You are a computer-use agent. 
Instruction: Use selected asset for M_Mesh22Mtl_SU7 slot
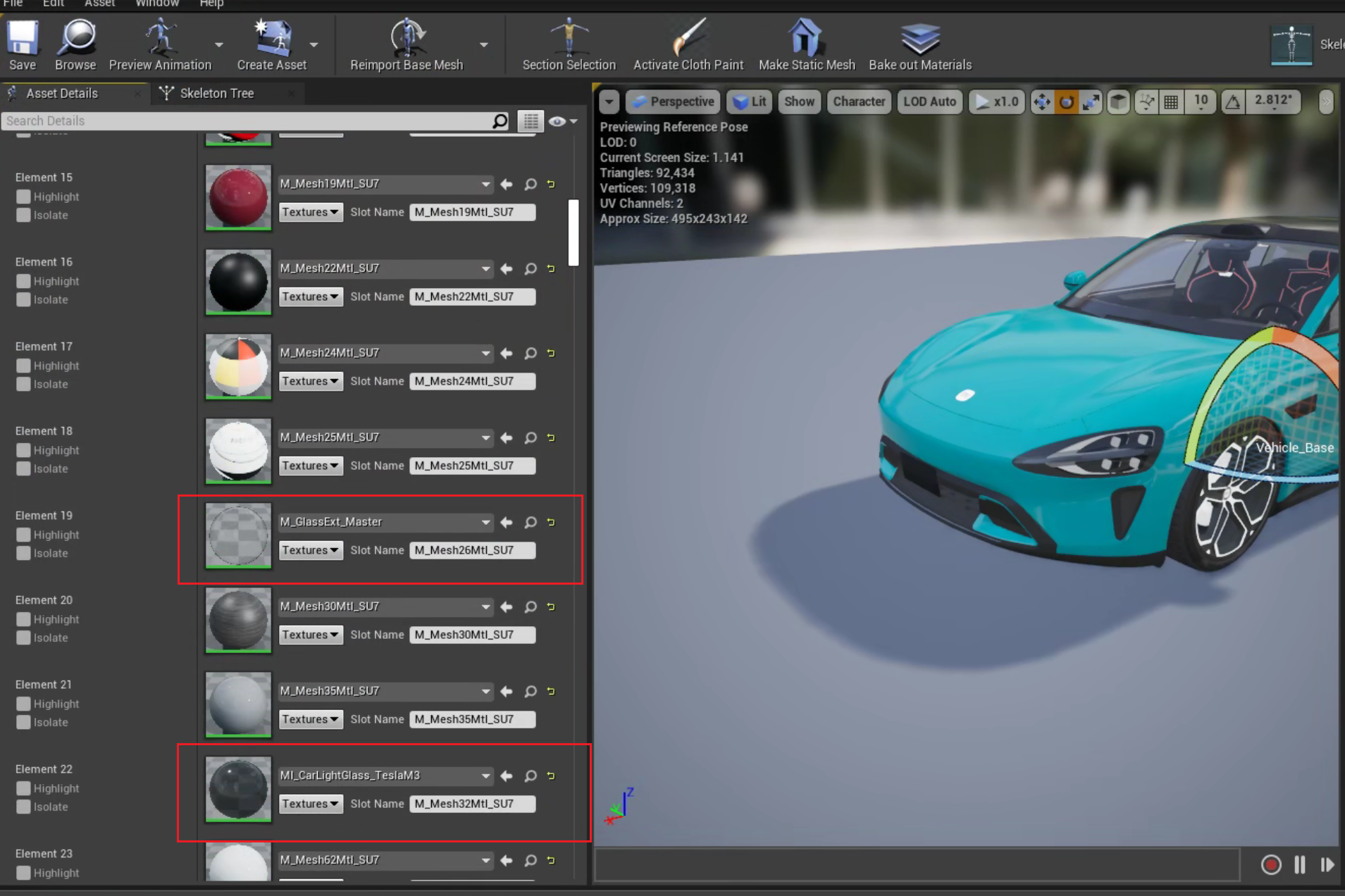507,269
